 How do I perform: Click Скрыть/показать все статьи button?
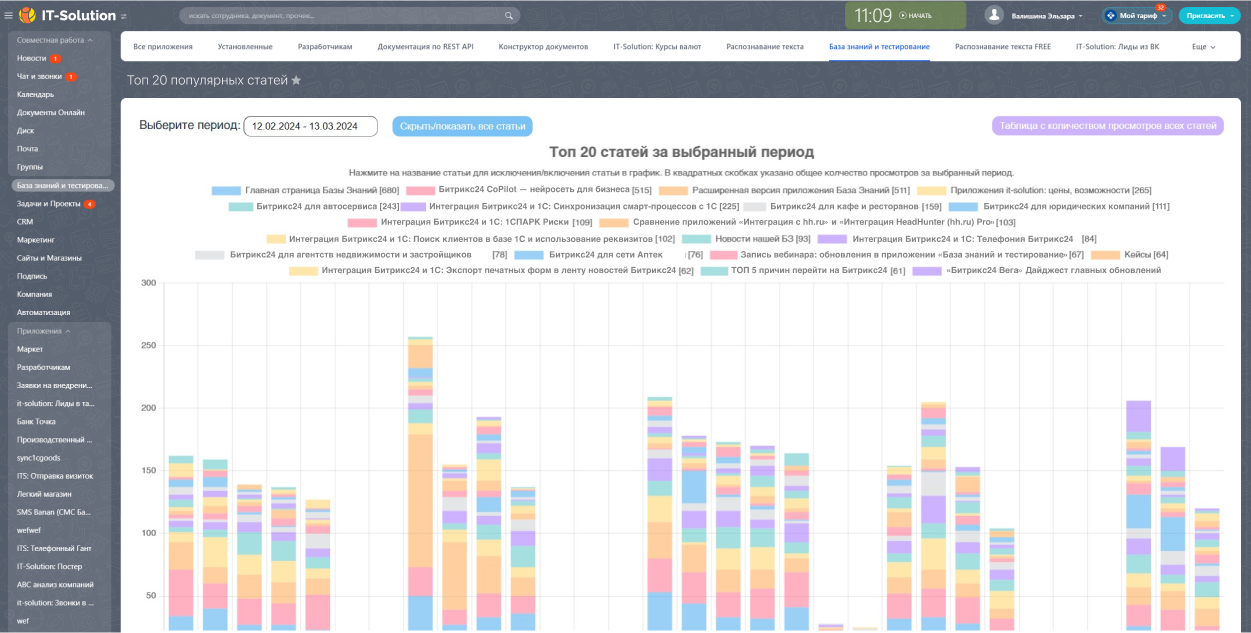click(x=462, y=126)
